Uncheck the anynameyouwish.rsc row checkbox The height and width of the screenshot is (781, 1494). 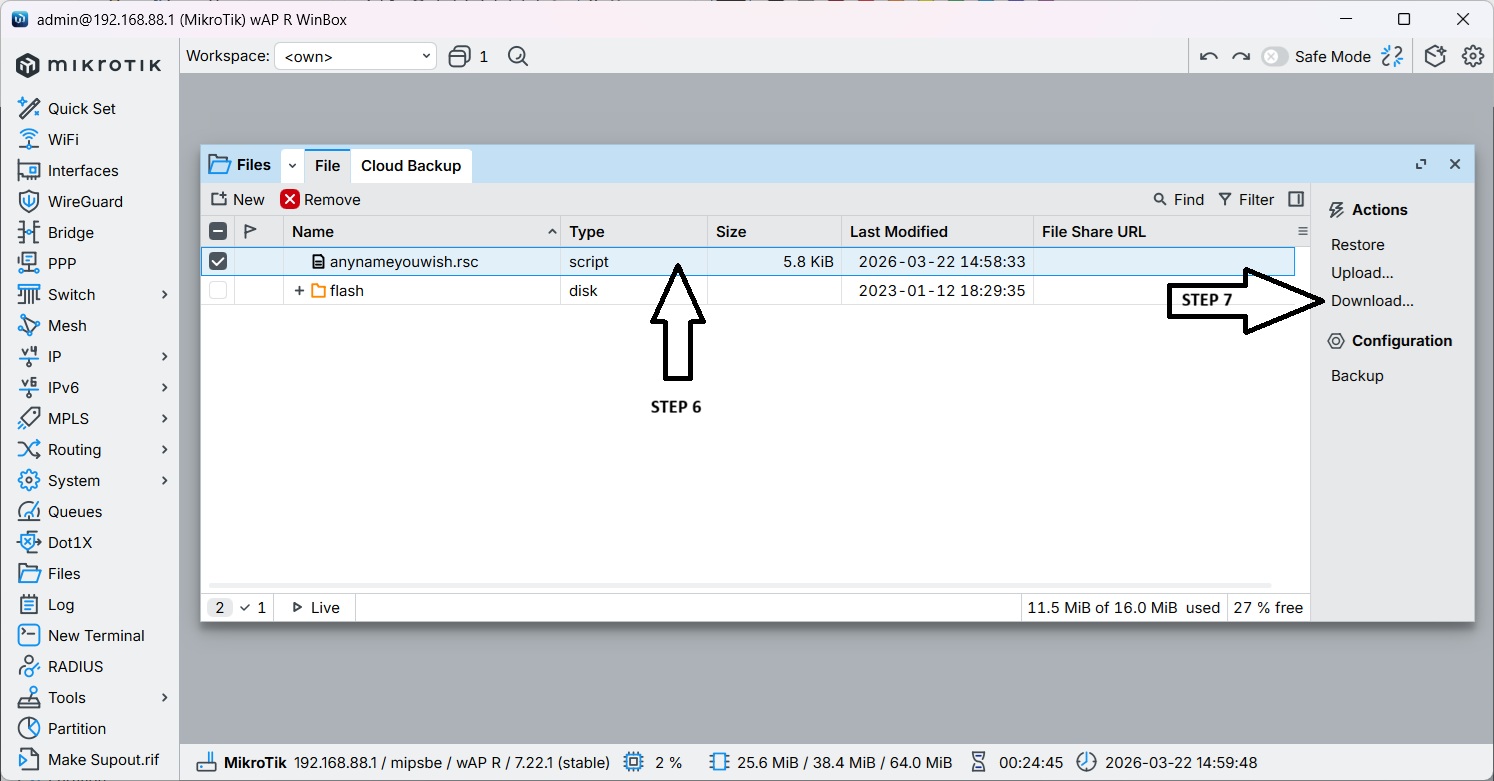tap(218, 261)
